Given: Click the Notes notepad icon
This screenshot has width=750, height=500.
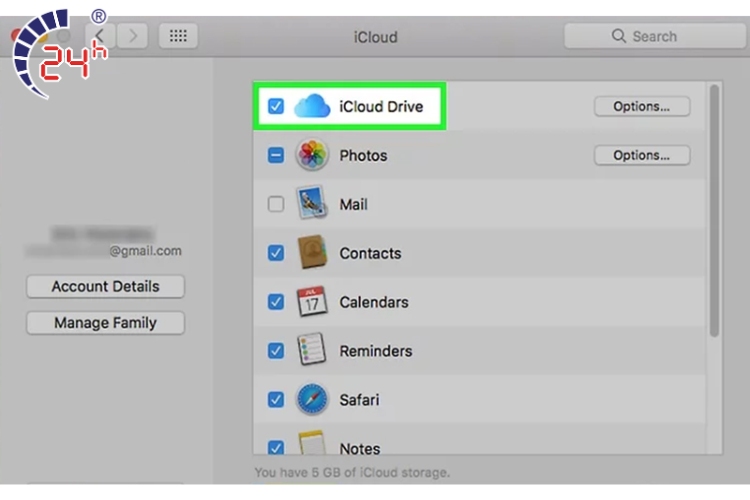Looking at the screenshot, I should [312, 443].
